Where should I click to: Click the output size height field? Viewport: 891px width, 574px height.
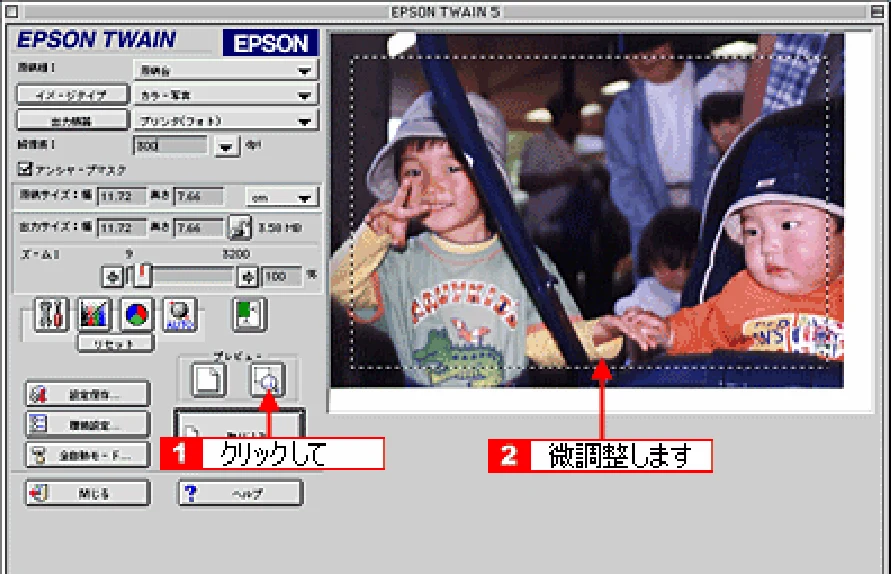[x=198, y=227]
